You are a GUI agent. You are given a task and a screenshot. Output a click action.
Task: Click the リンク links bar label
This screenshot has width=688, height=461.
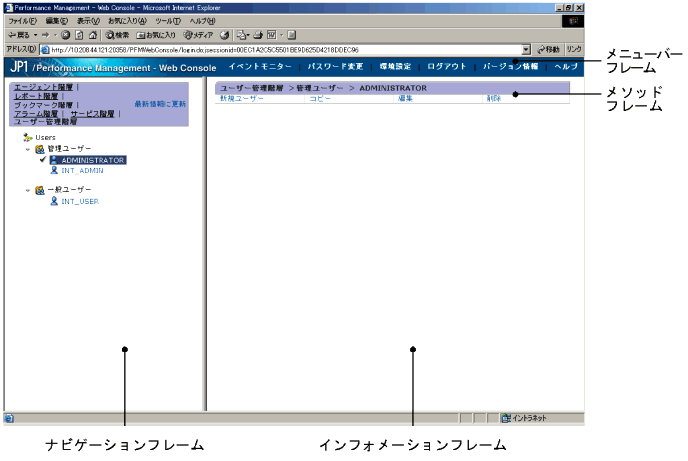(x=573, y=49)
